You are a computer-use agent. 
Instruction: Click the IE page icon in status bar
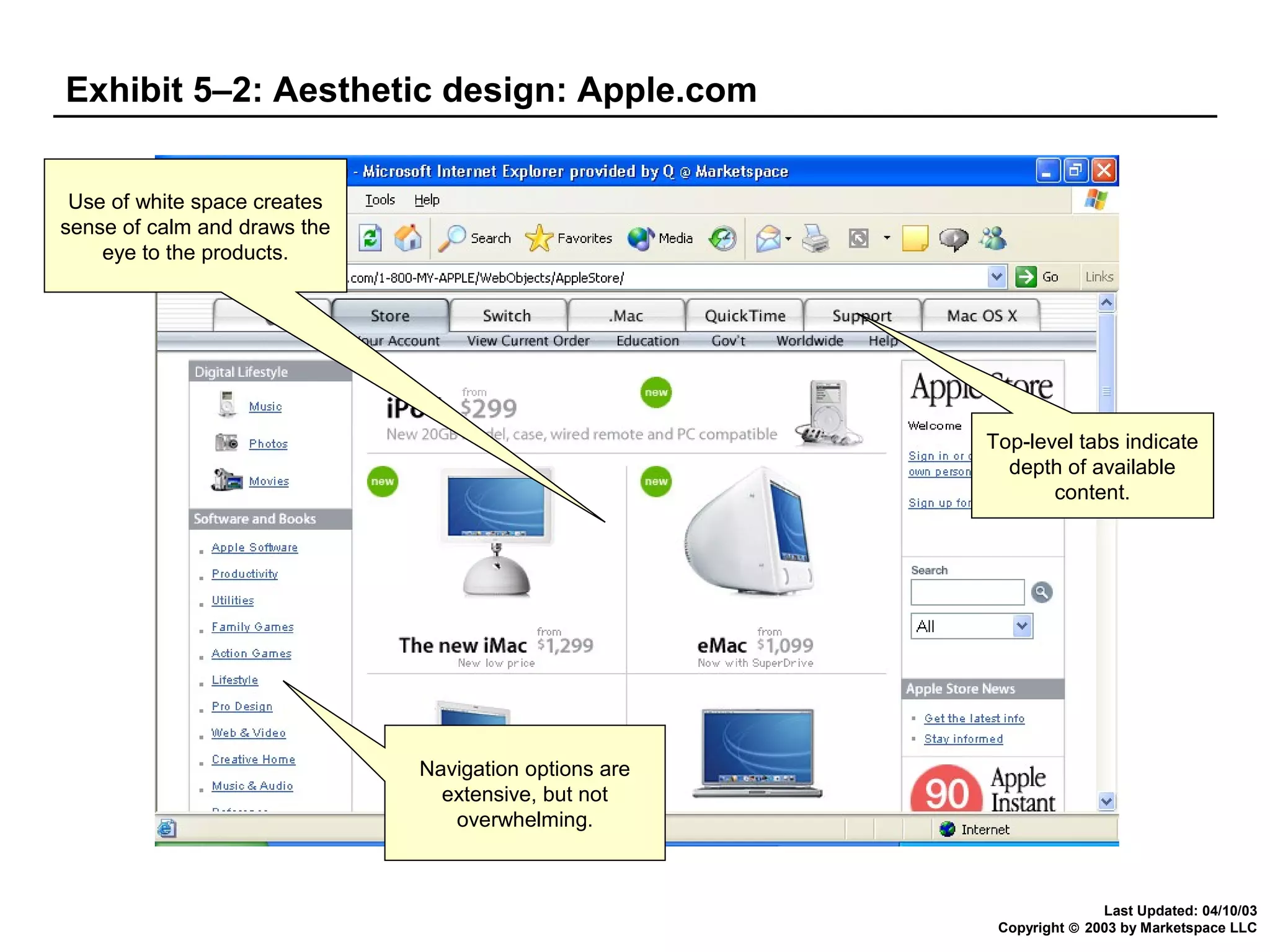(x=167, y=829)
